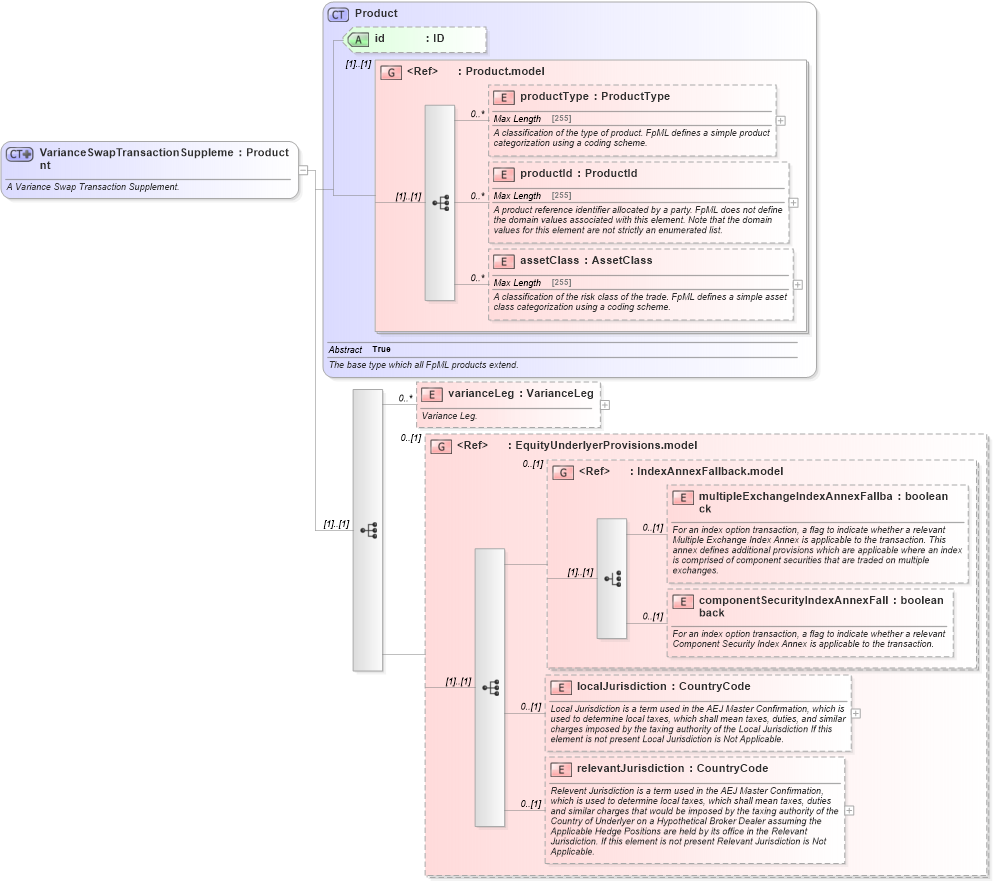Open the AssetClass type link
The image size is (993, 883).
tap(621, 260)
